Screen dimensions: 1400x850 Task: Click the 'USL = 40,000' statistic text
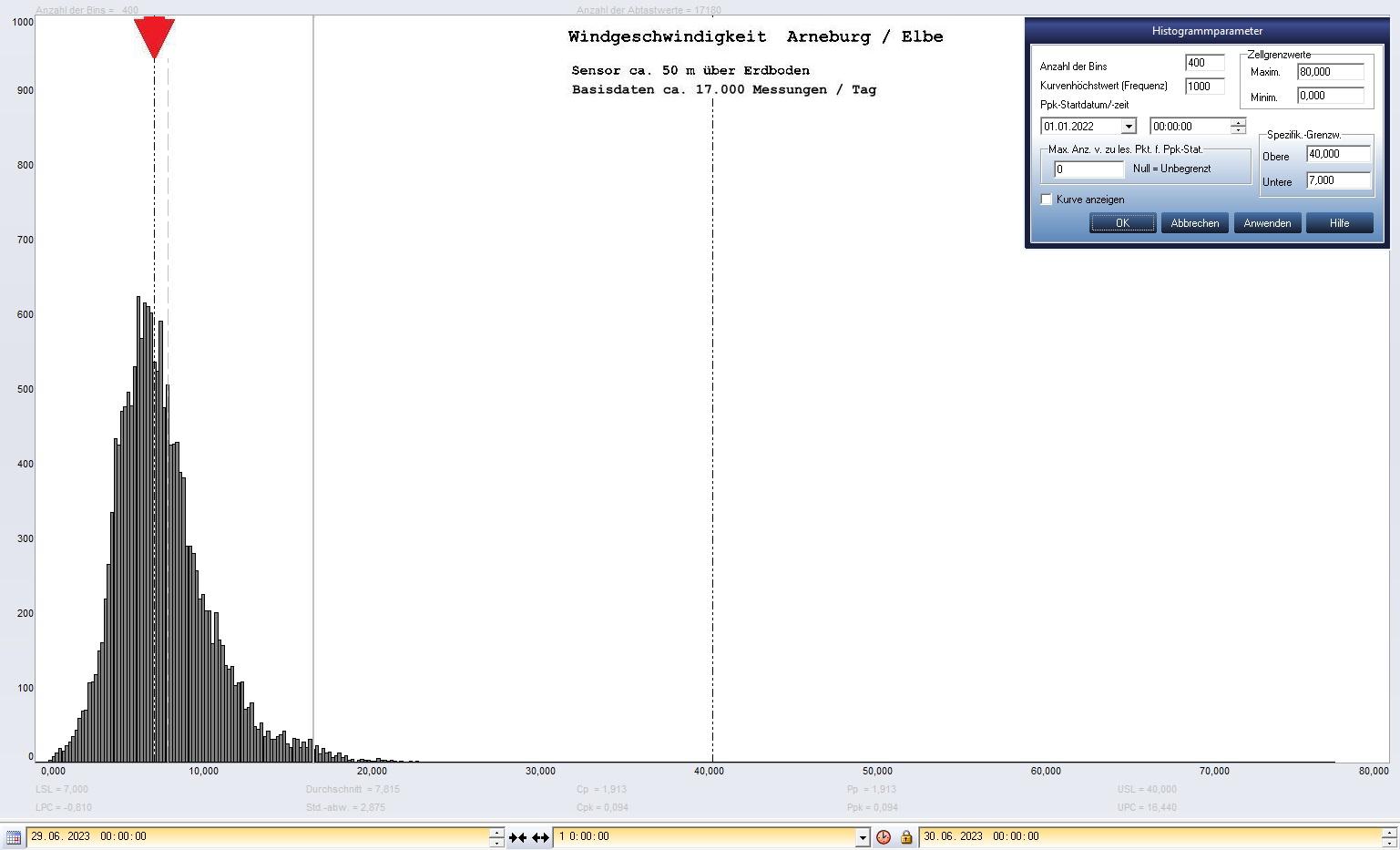[1147, 789]
